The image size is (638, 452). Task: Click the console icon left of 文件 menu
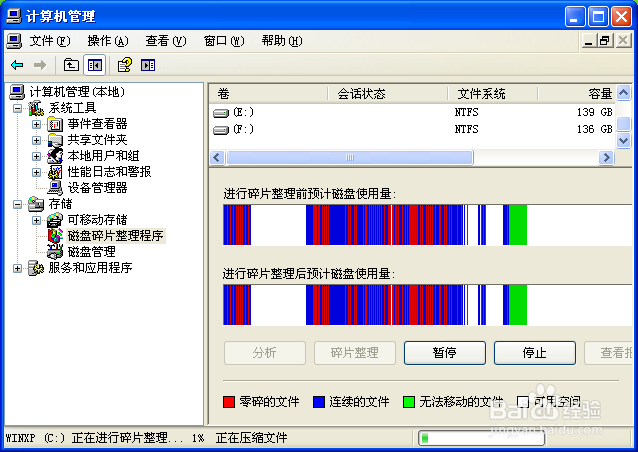(14, 41)
